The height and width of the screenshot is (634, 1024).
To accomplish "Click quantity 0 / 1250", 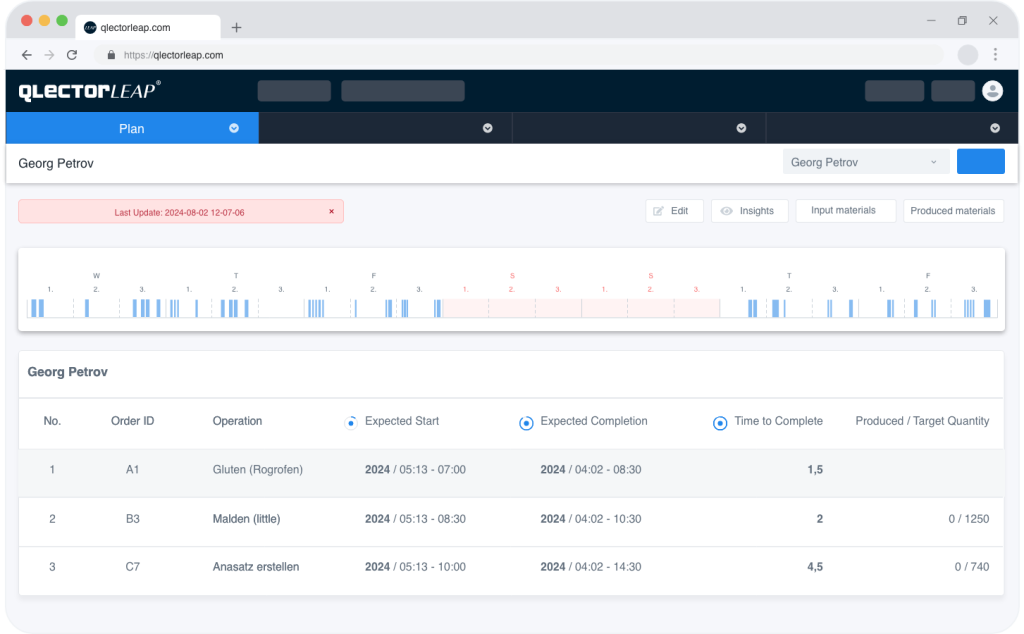I will point(969,519).
